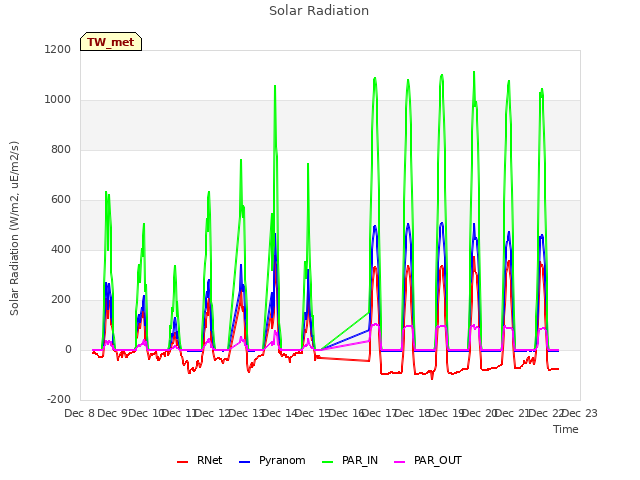640x480 pixels.
Task: Click the 800 y-axis tick label
Action: point(61,149)
